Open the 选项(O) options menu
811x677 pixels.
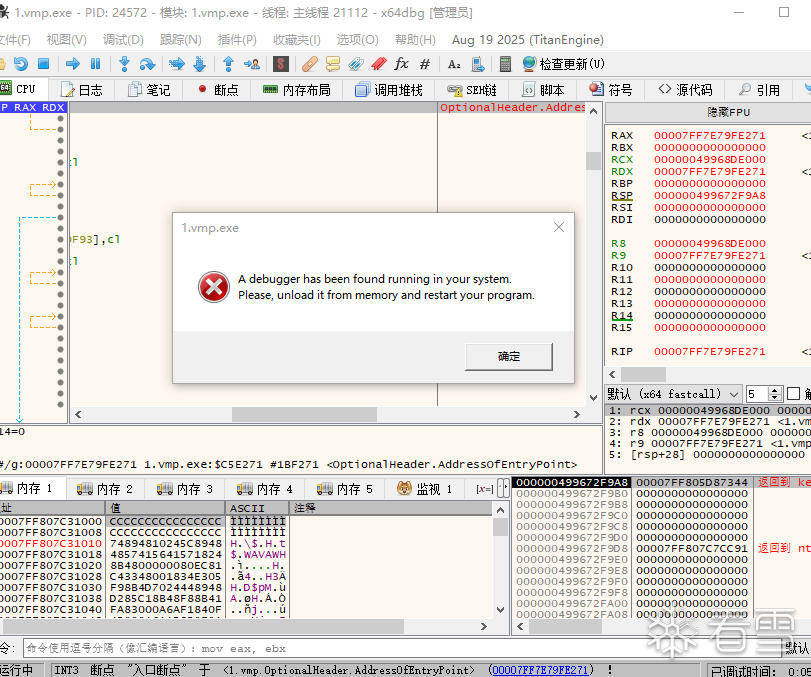(357, 40)
